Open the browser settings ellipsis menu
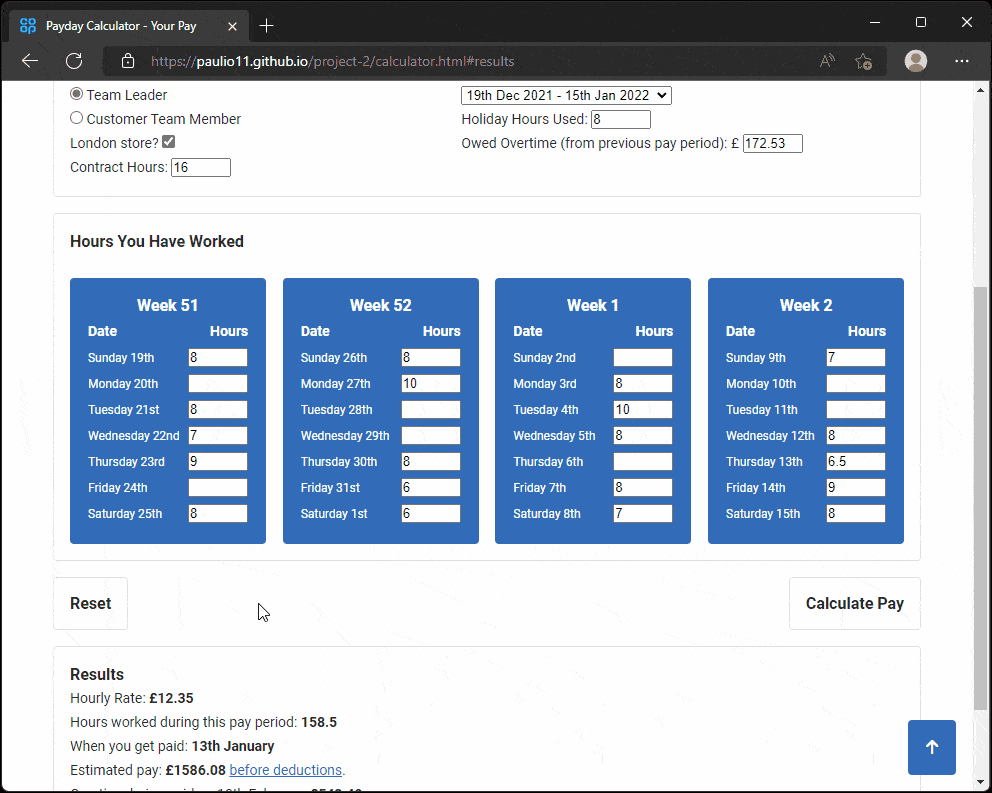992x793 pixels. (x=962, y=61)
